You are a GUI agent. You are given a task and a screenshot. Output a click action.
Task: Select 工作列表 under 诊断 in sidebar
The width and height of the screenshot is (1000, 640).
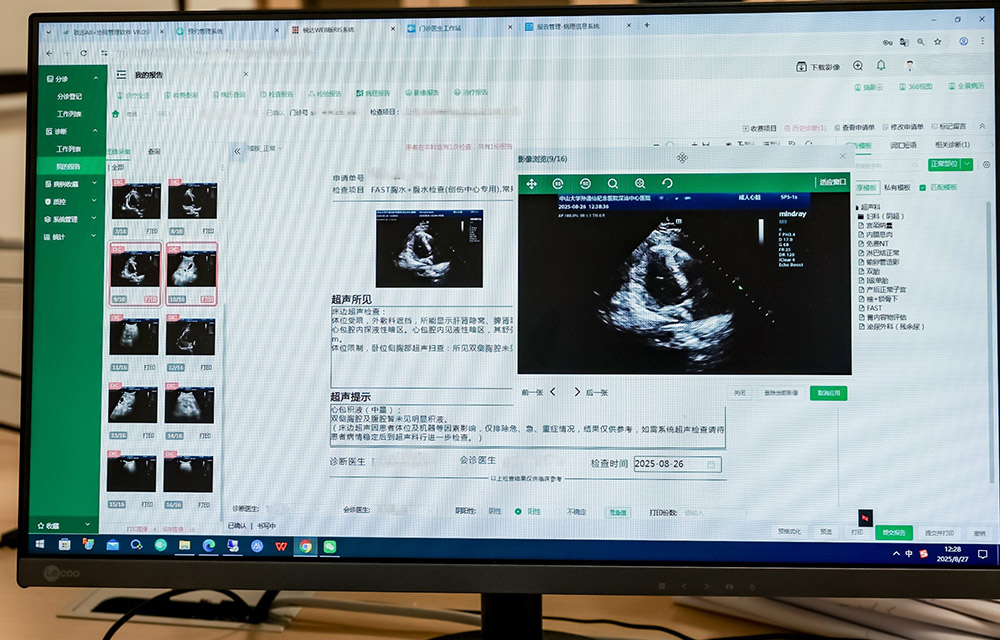[68, 148]
